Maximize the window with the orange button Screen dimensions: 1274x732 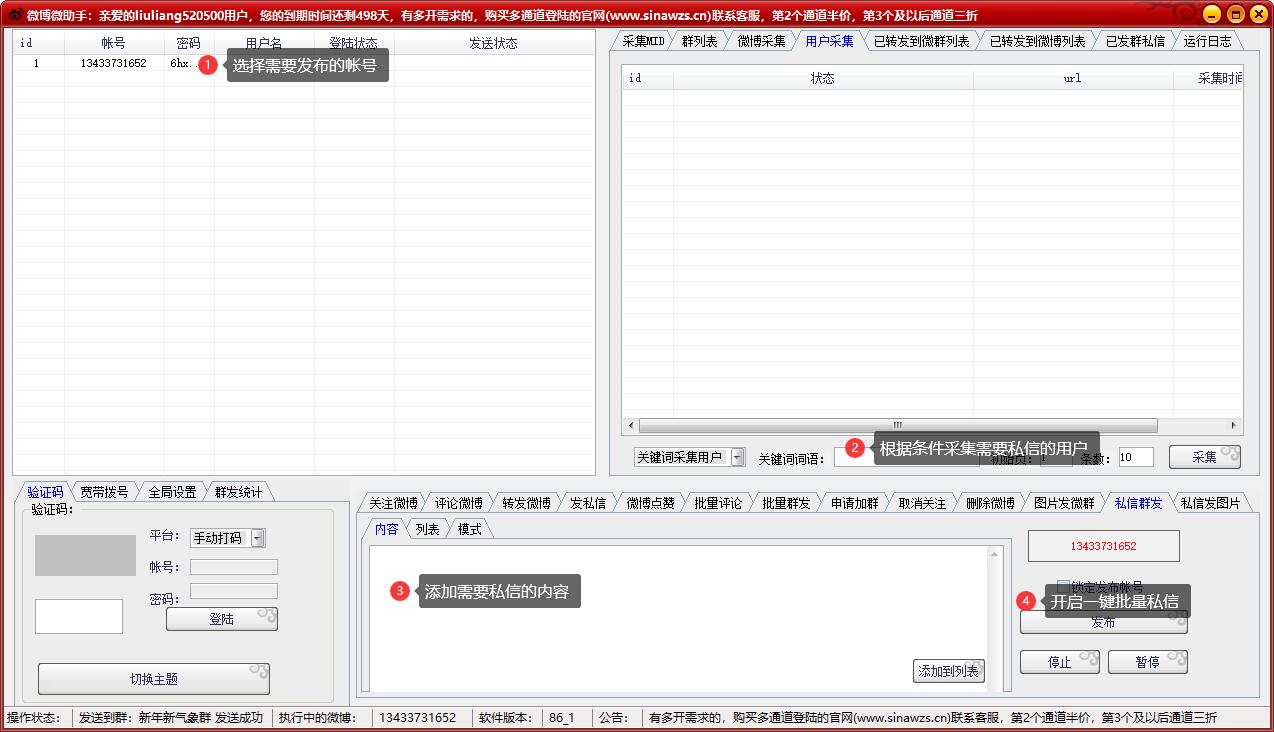(1235, 14)
